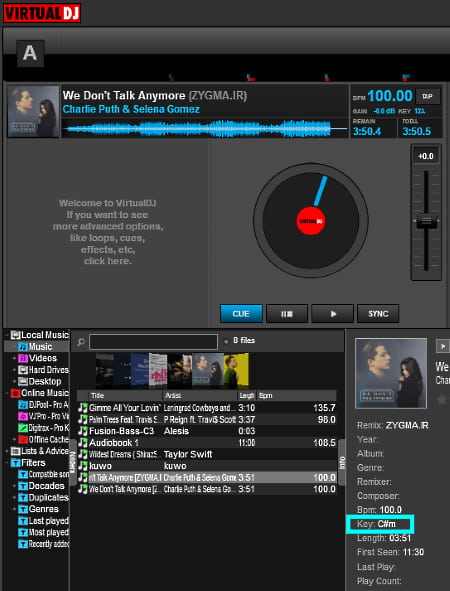Open Digitrax online source

(44, 428)
